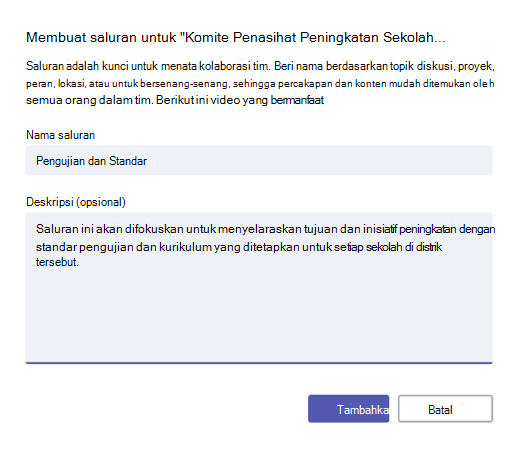Click the "Saluran adalah kunci" intro paragraph

coord(260,83)
